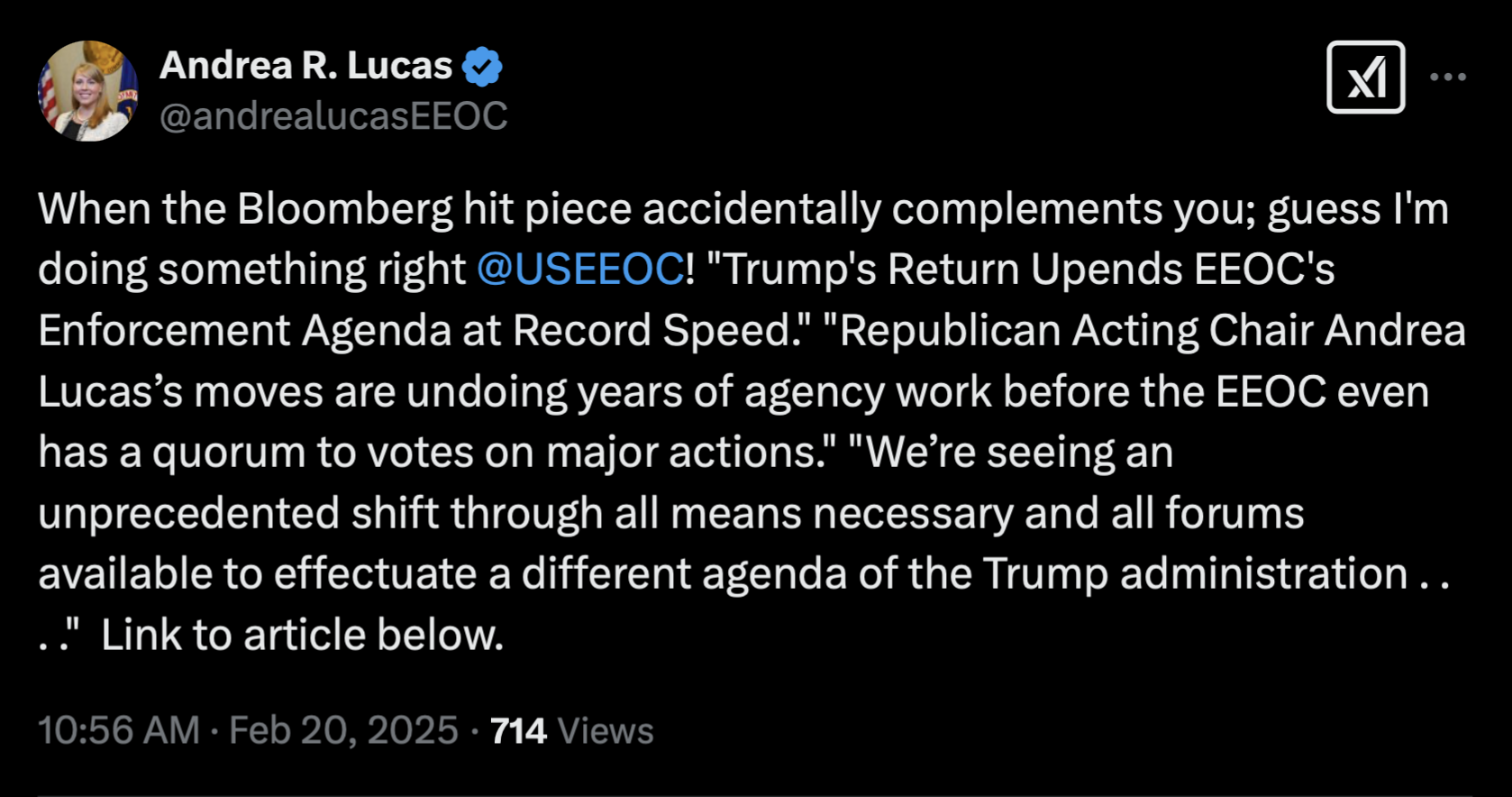Click the blue verified checkmark badge

pos(482,67)
